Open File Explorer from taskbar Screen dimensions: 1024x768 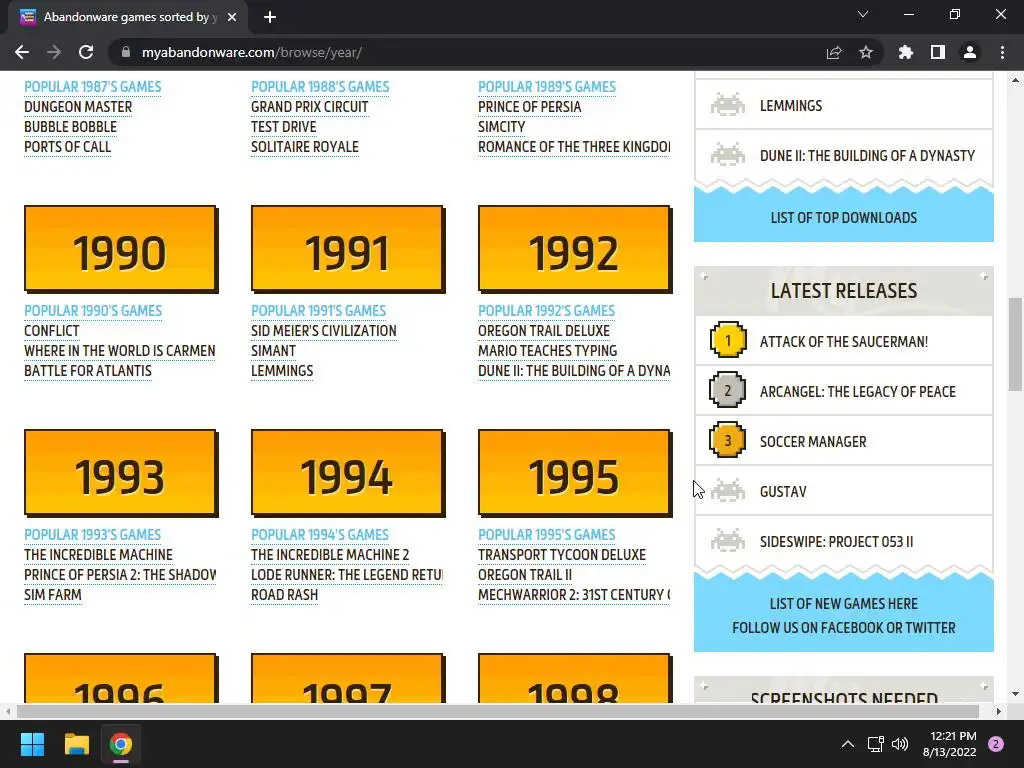[76, 744]
